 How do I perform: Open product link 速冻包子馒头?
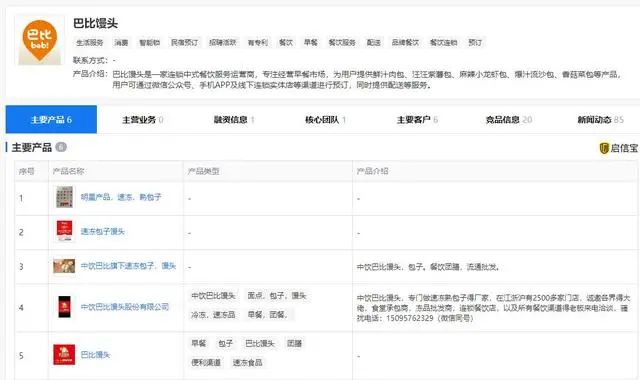coord(102,231)
